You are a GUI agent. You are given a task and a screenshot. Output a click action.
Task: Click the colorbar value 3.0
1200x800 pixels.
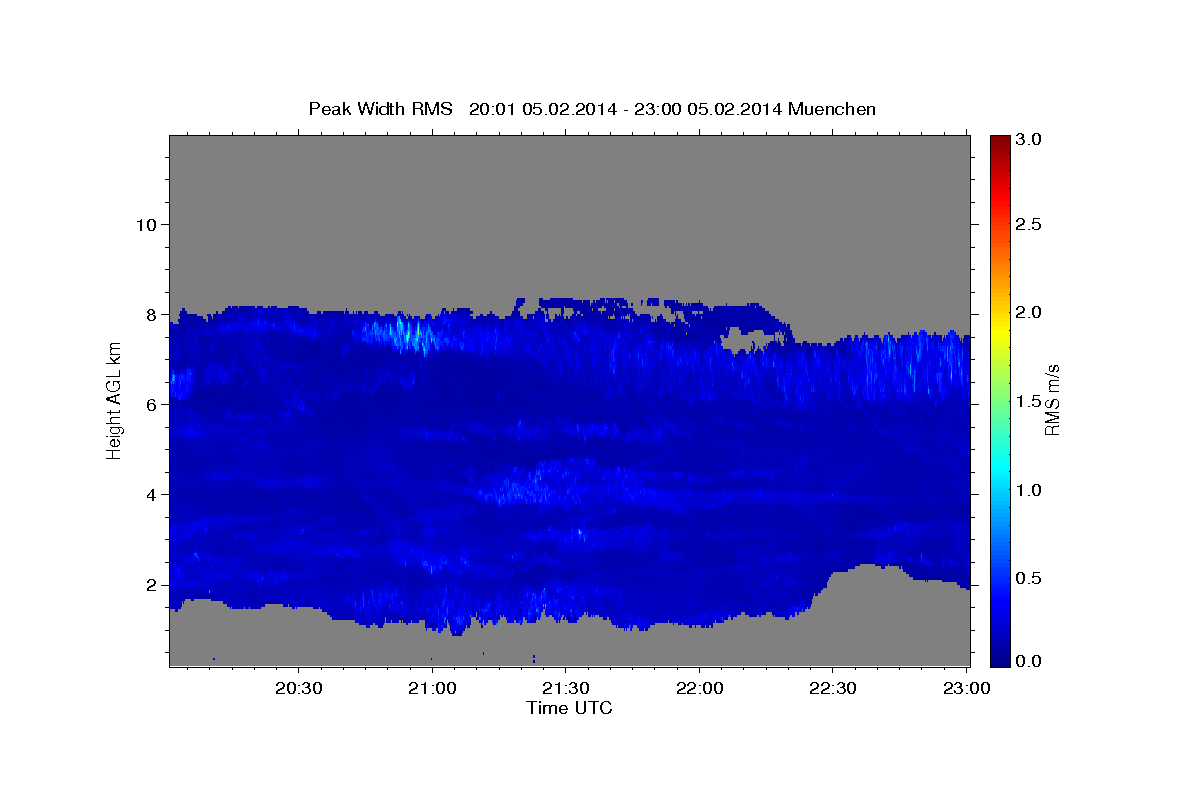coord(1030,139)
